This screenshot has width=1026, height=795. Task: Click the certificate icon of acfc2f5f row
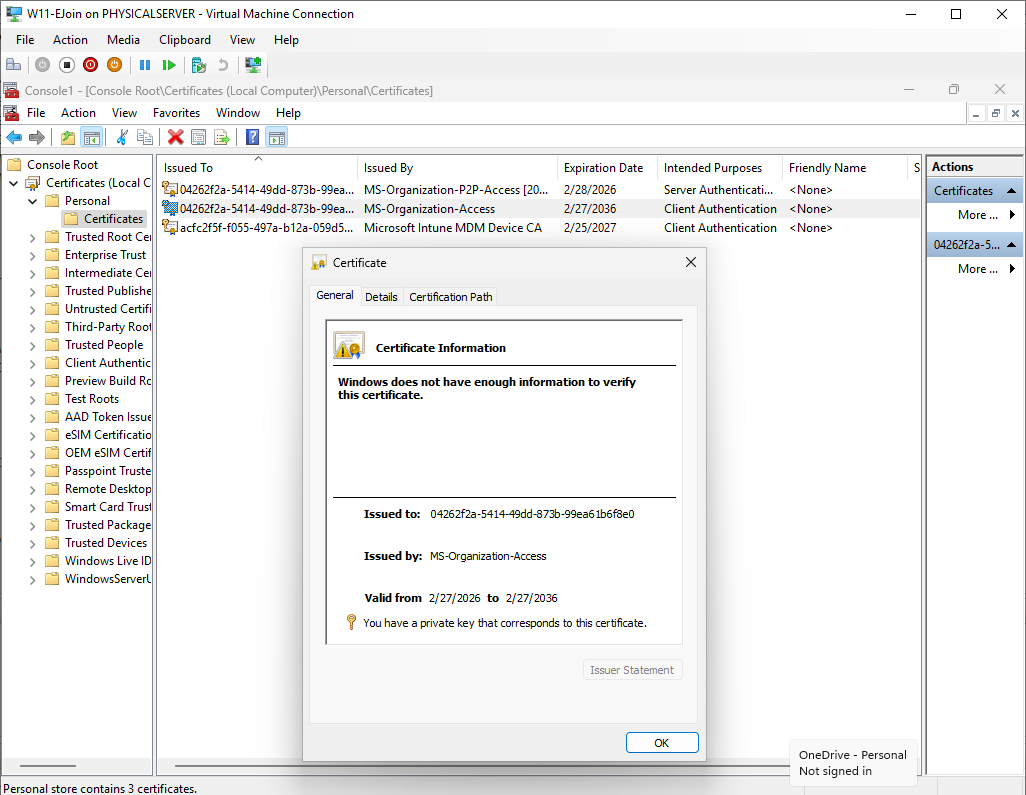point(169,228)
